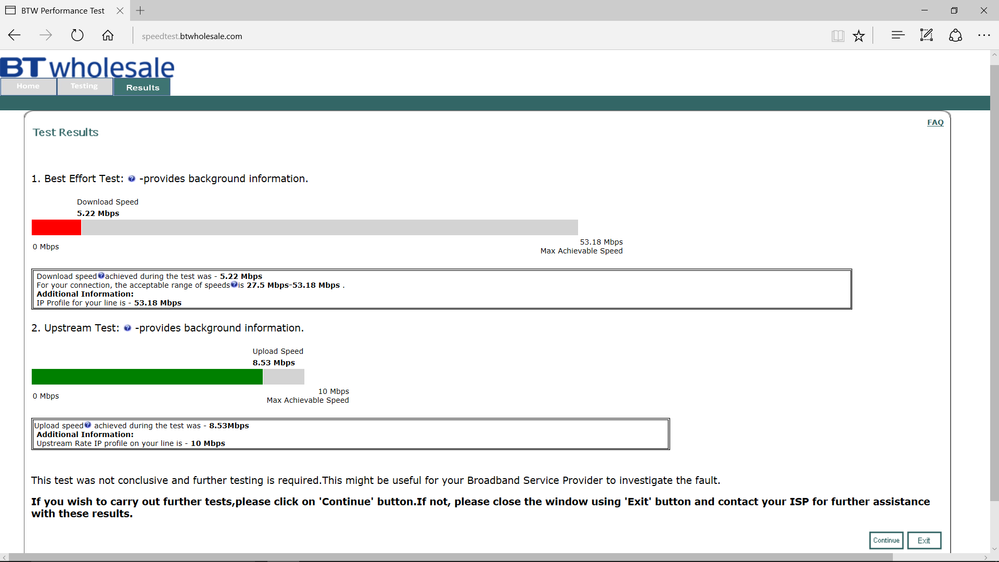Open the browser home page icon
This screenshot has height=562, width=999.
[108, 36]
